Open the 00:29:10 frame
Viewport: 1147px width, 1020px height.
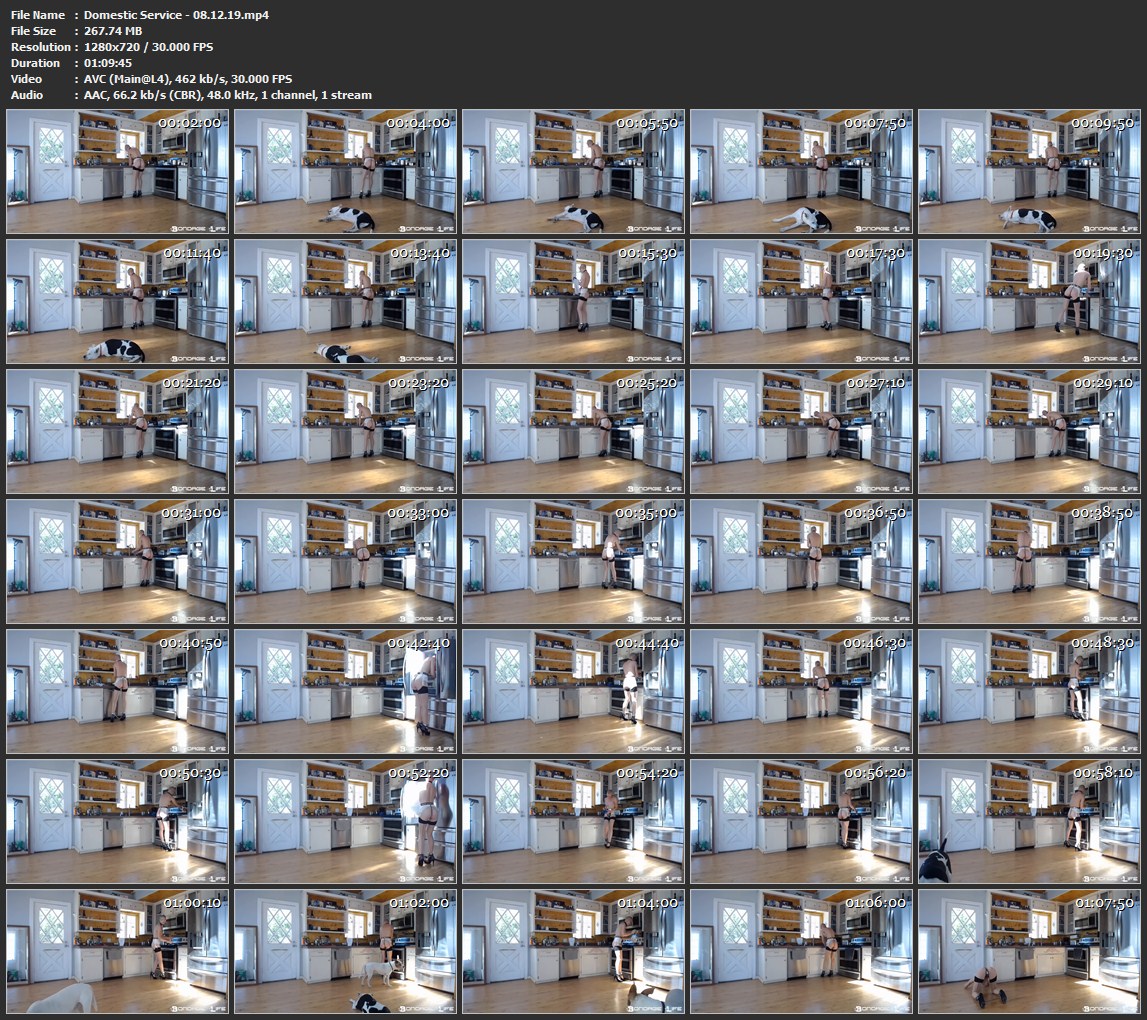[1029, 432]
